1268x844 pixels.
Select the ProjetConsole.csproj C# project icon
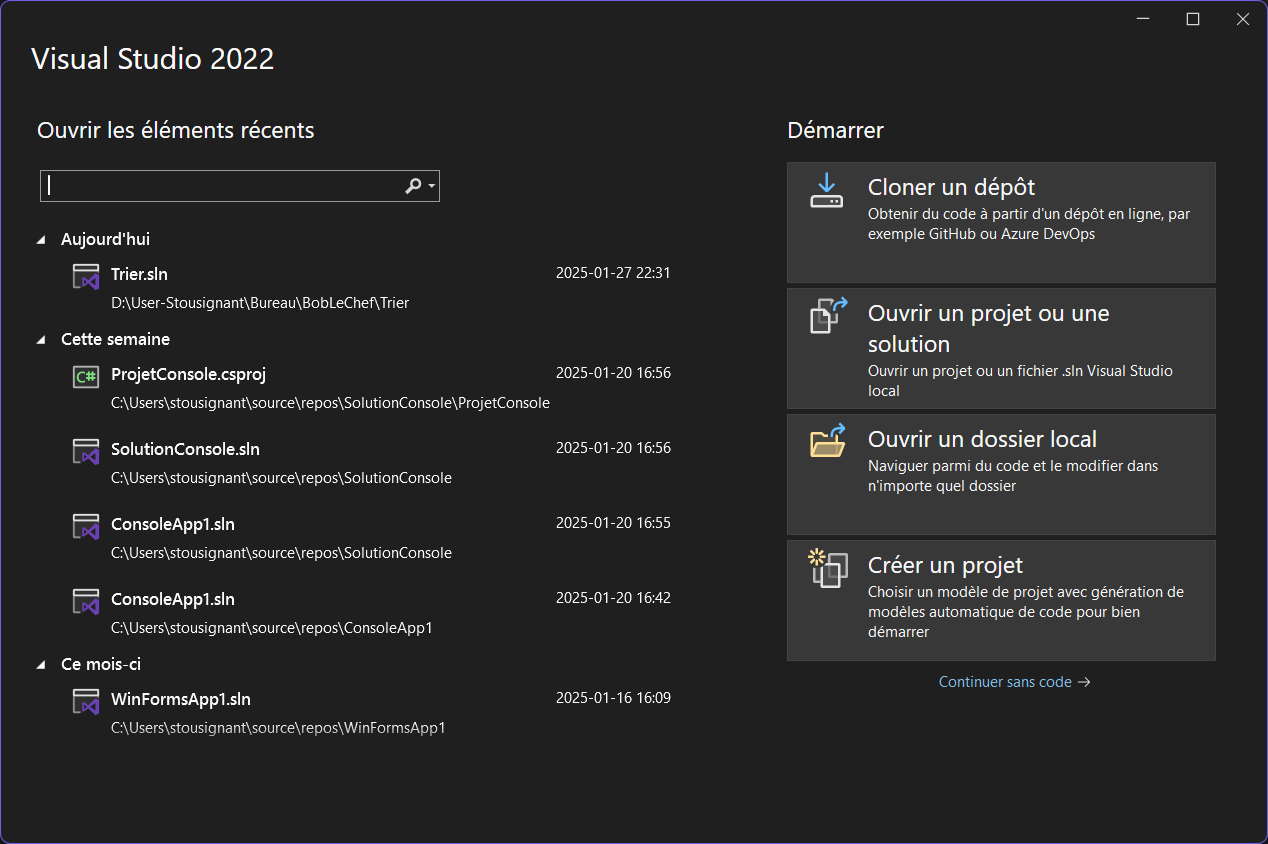tap(86, 376)
